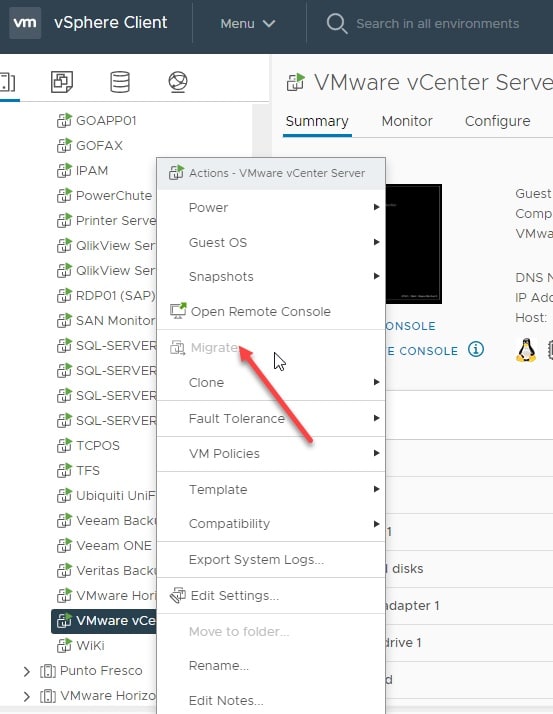Expand the Punto Fresco tree node
553x714 pixels.
click(26, 671)
